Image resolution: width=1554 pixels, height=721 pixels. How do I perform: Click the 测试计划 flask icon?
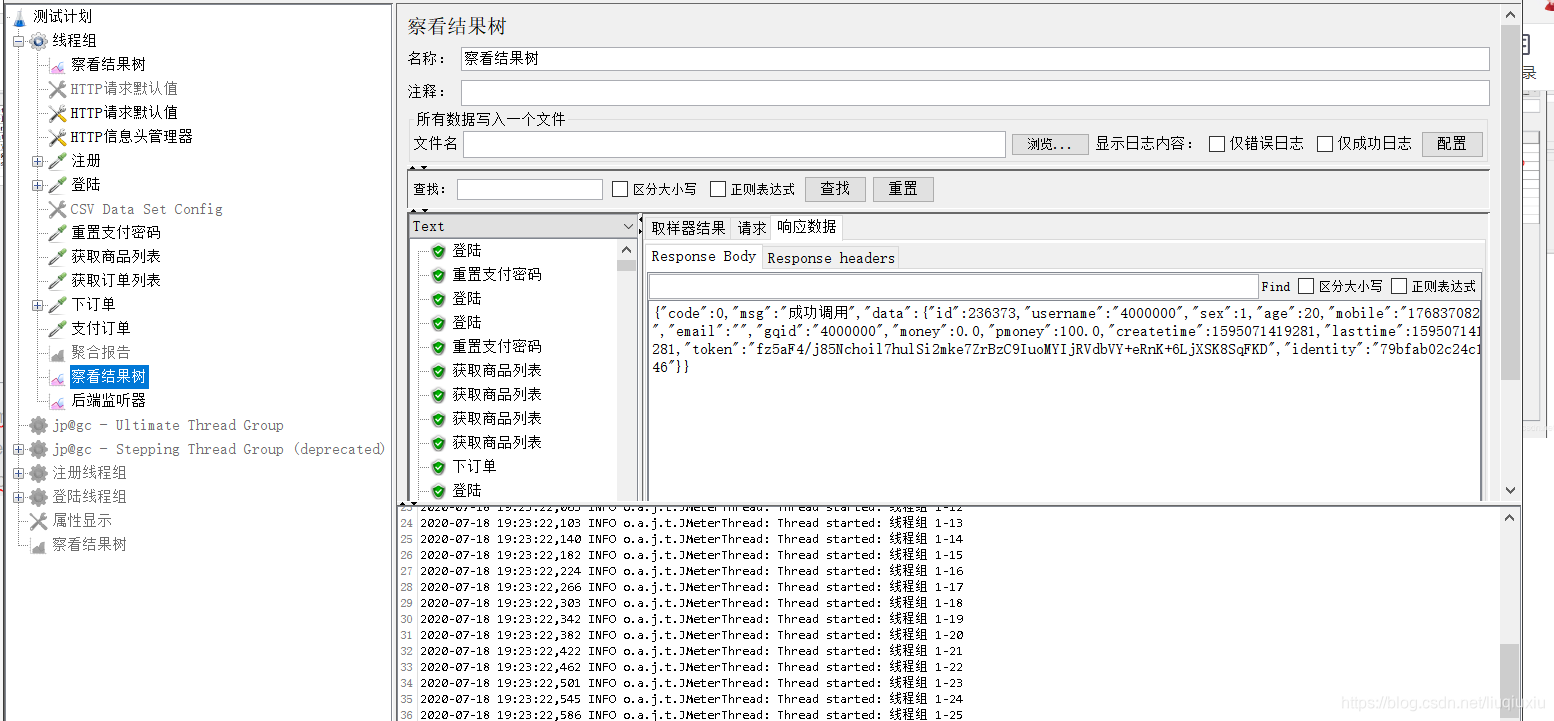coord(19,17)
